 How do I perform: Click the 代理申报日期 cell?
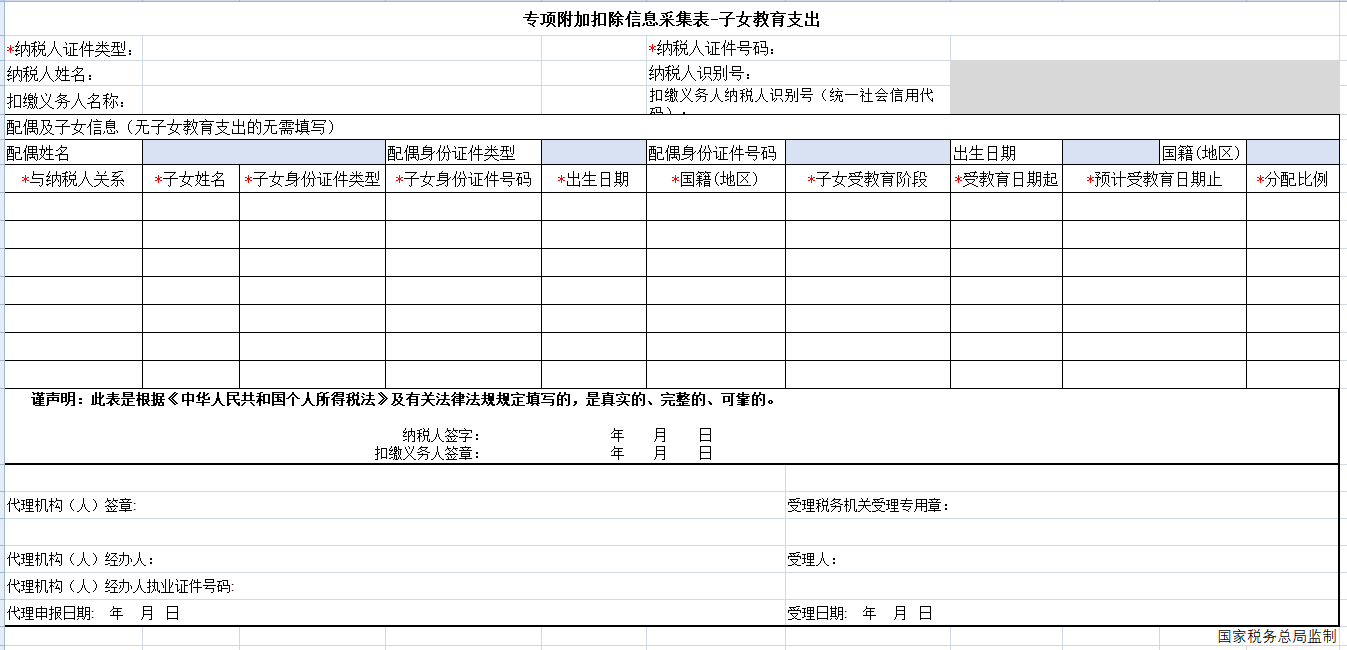(395, 613)
